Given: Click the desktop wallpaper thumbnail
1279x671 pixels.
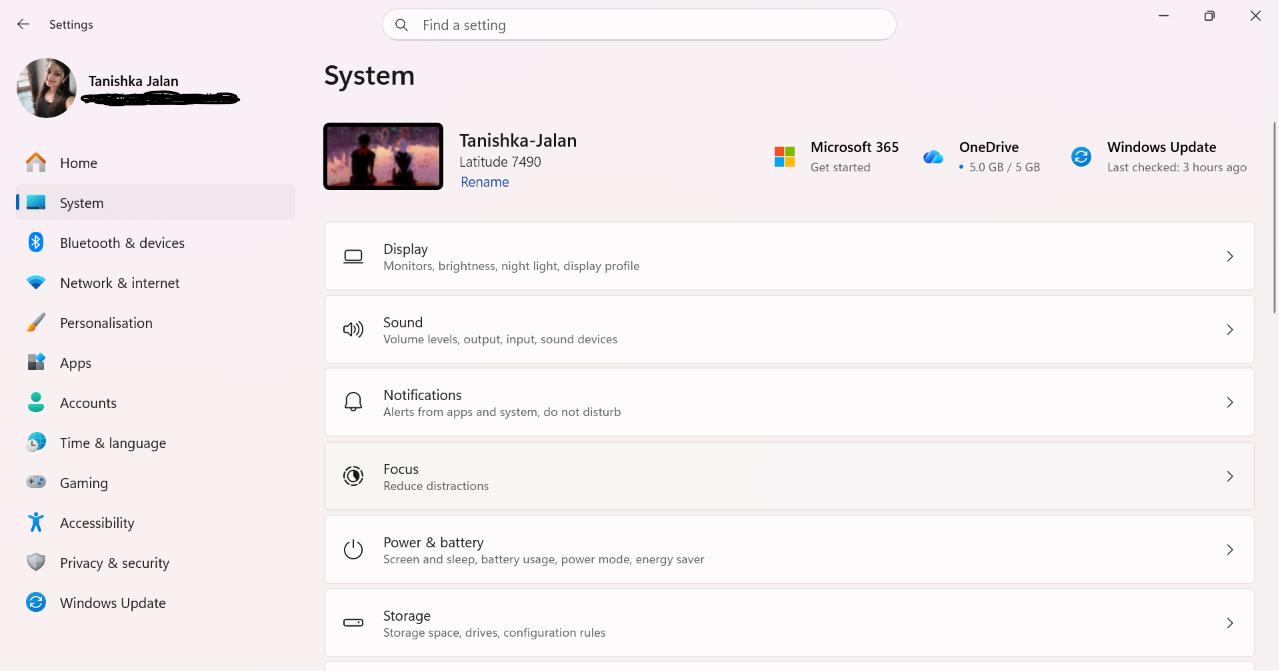Looking at the screenshot, I should pyautogui.click(x=383, y=156).
